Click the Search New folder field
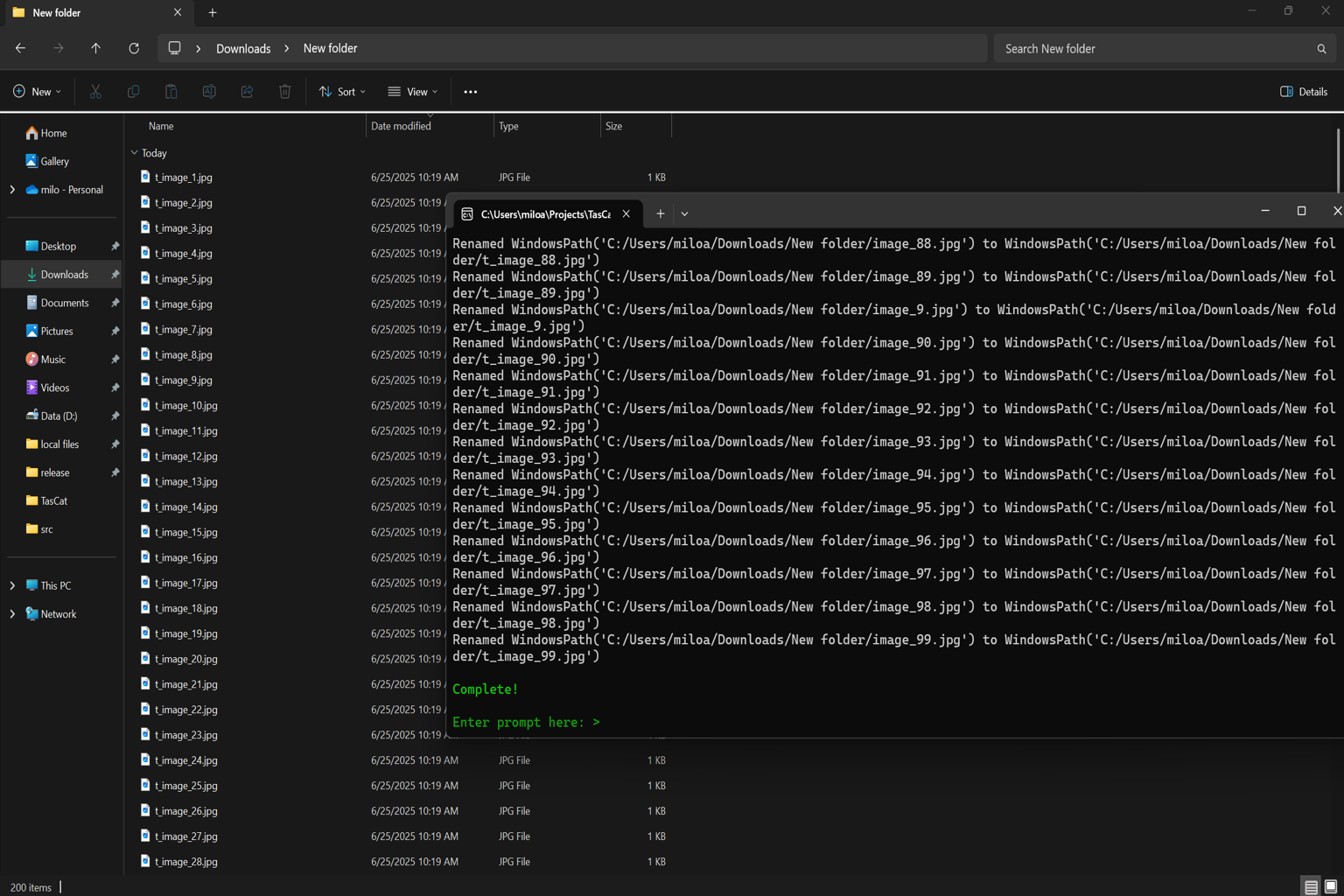 1164,49
